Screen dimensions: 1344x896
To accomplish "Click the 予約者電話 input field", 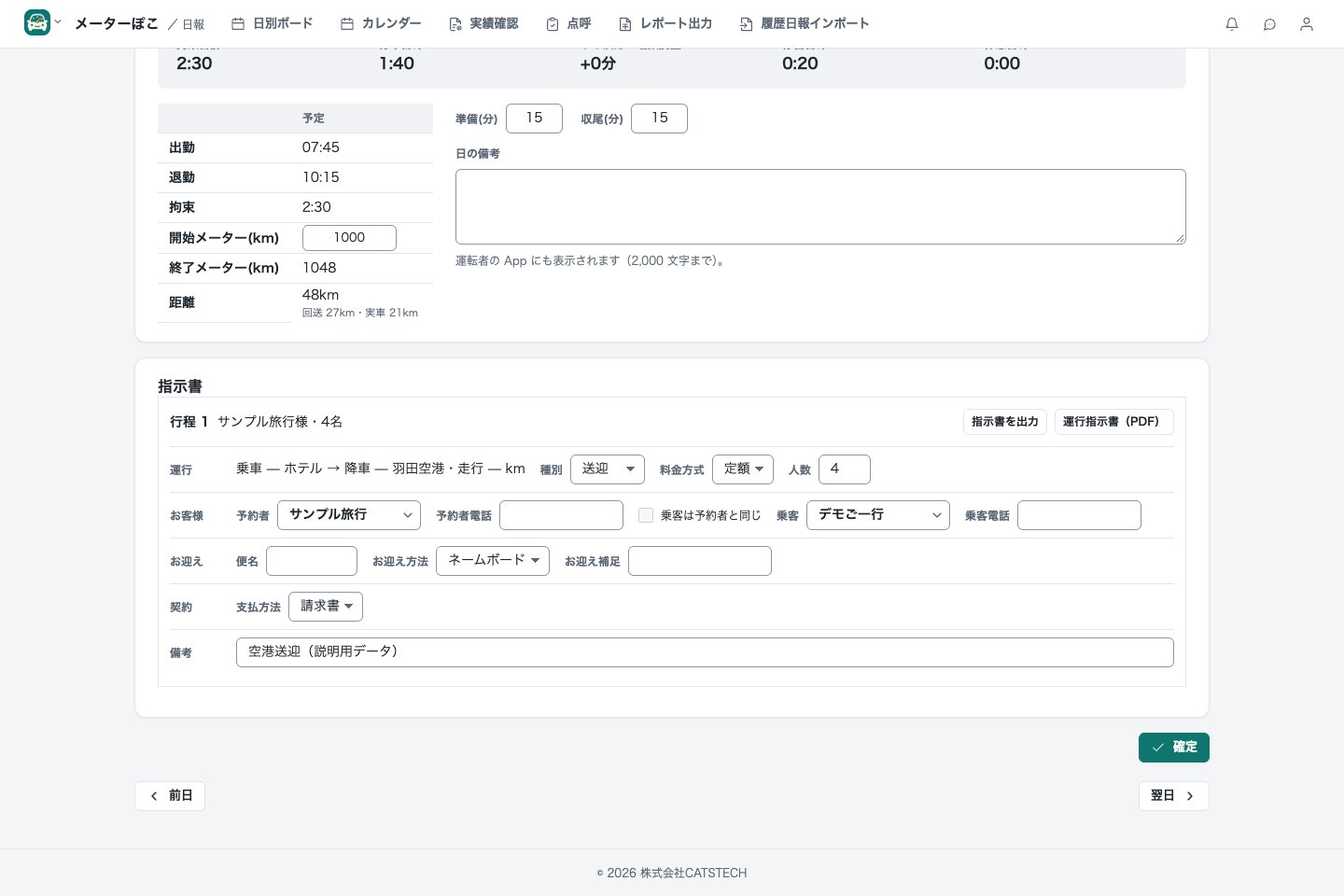I will point(561,515).
